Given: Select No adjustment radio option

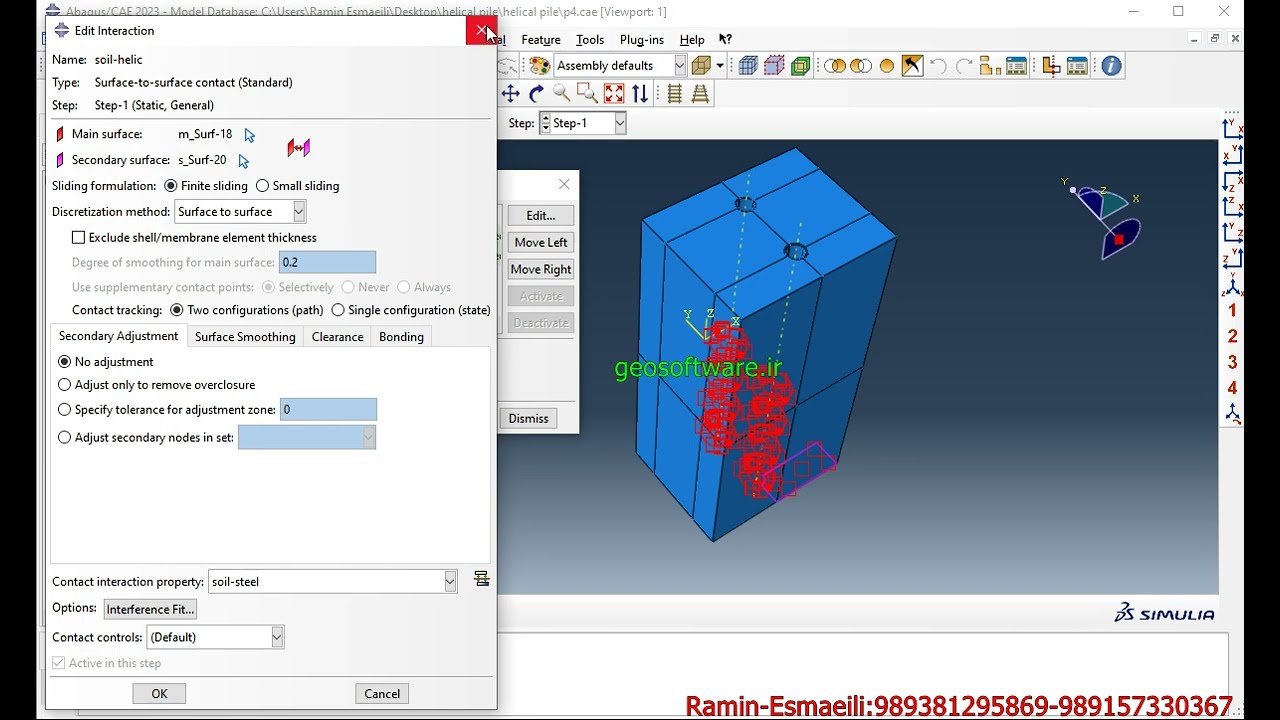Looking at the screenshot, I should coord(65,362).
